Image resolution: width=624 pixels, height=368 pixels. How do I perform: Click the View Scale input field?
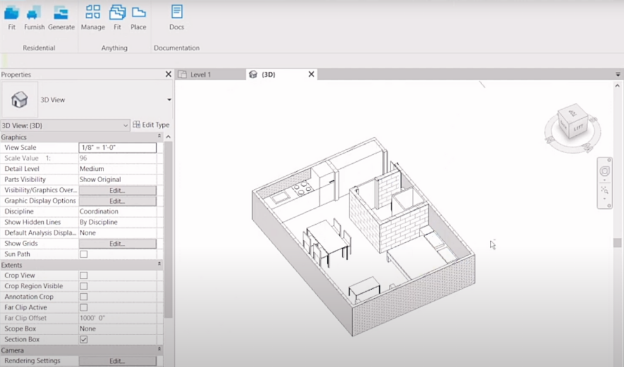click(x=117, y=148)
